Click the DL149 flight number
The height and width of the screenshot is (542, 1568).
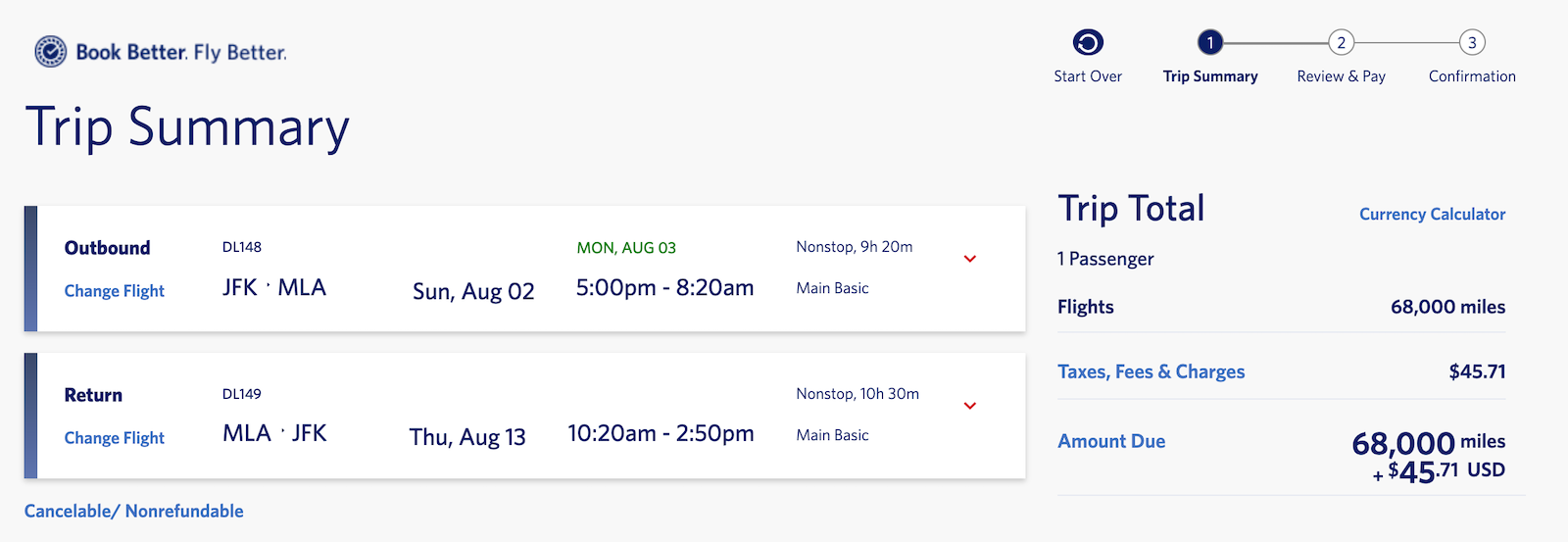[242, 394]
